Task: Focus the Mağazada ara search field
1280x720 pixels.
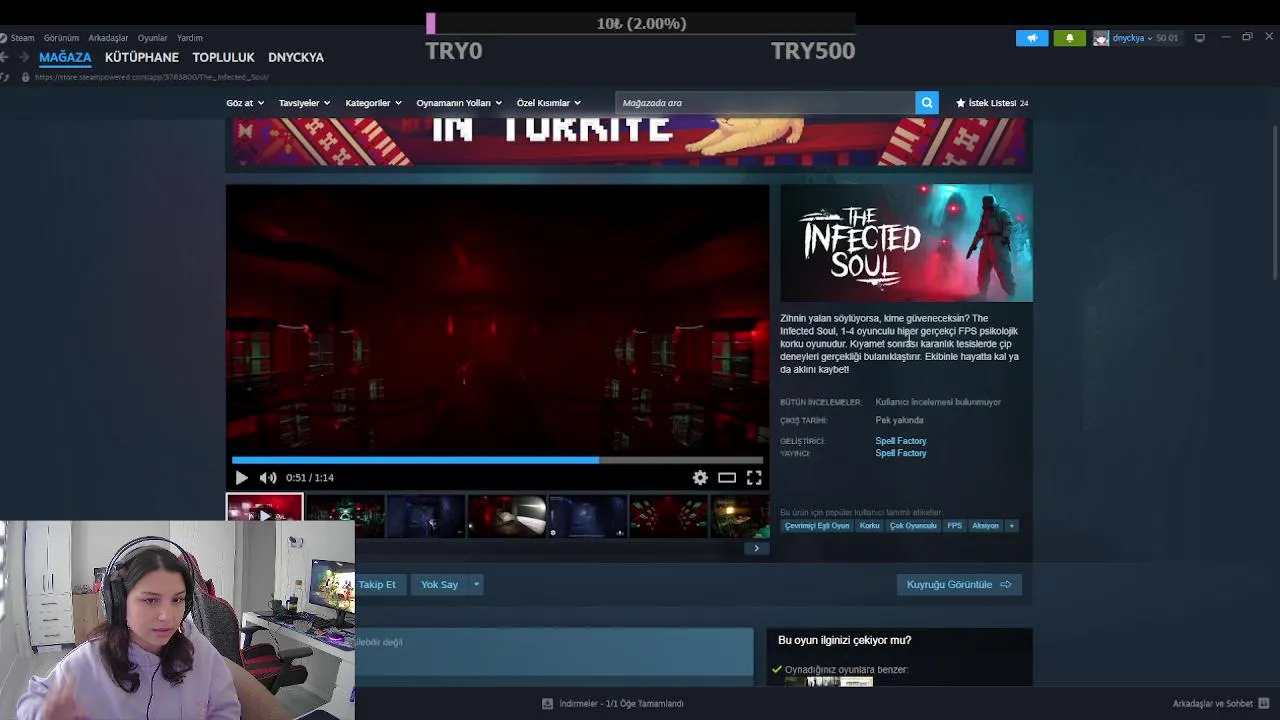Action: 765,103
